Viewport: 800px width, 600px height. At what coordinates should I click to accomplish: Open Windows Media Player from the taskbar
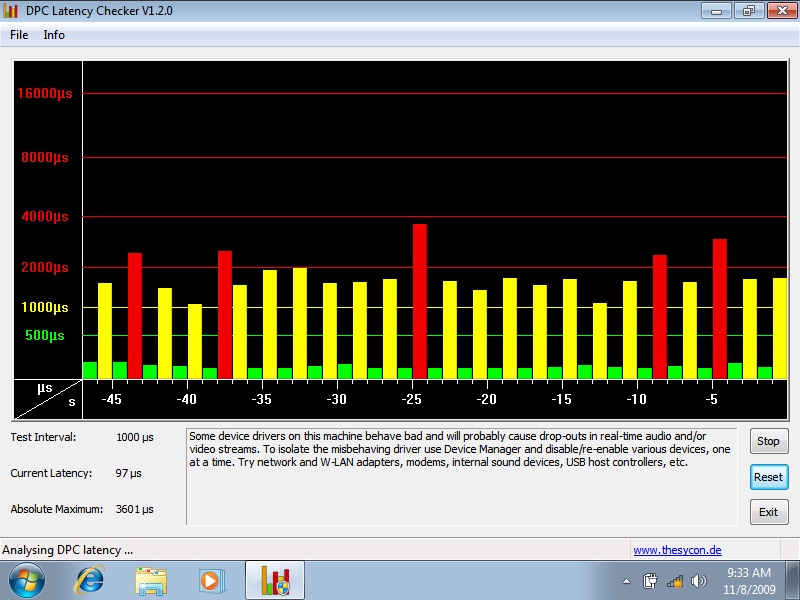coord(210,581)
